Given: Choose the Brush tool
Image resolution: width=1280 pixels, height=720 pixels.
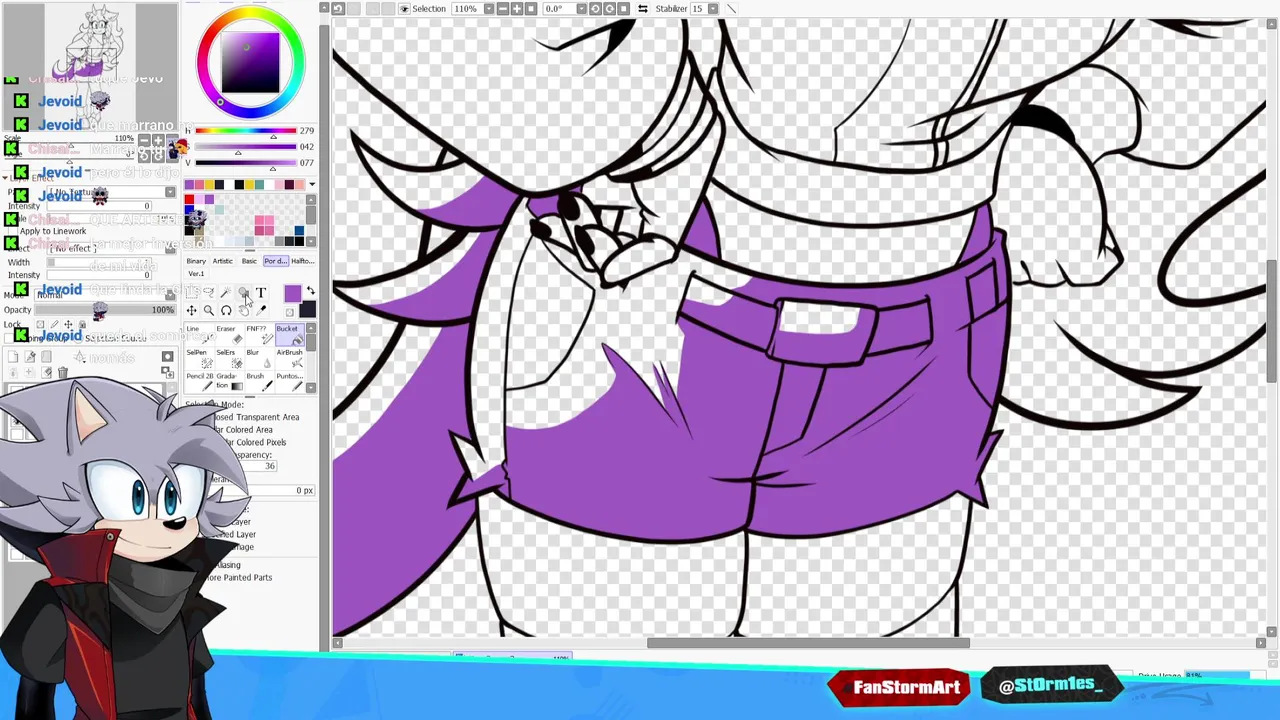Looking at the screenshot, I should (x=260, y=382).
